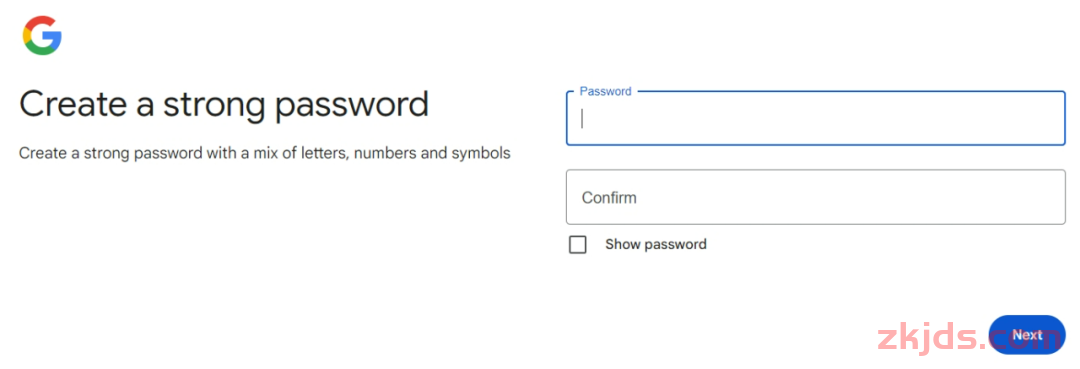Screen dimensions: 1080x369
Task: Click the 'Confirm' placeholder text
Action: pyautogui.click(x=609, y=198)
